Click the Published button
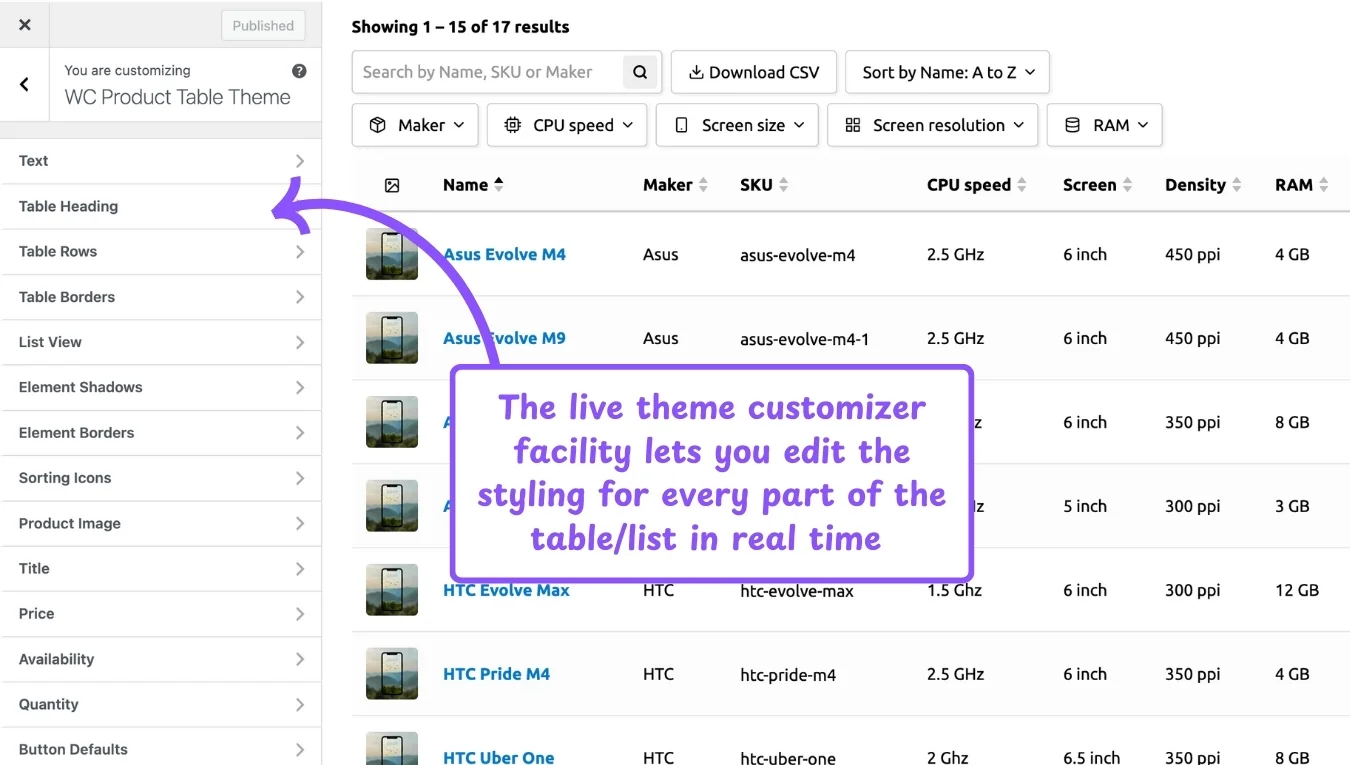Screen dimensions: 1350x765 click(263, 26)
